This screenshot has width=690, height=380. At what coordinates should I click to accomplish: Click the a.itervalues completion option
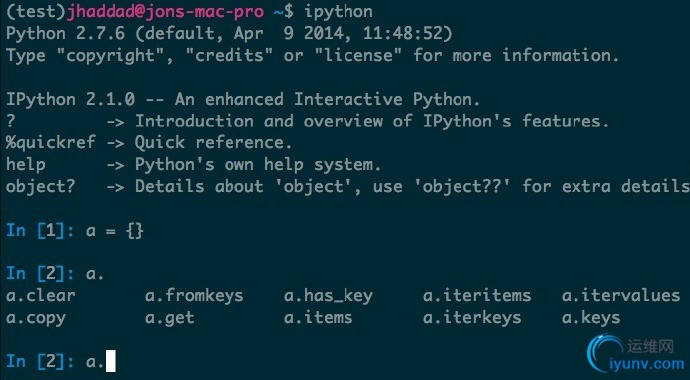[x=621, y=296]
